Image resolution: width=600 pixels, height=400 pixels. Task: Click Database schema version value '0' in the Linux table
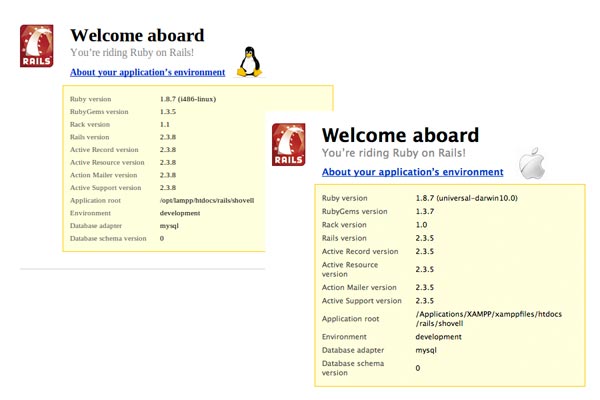coord(162,238)
